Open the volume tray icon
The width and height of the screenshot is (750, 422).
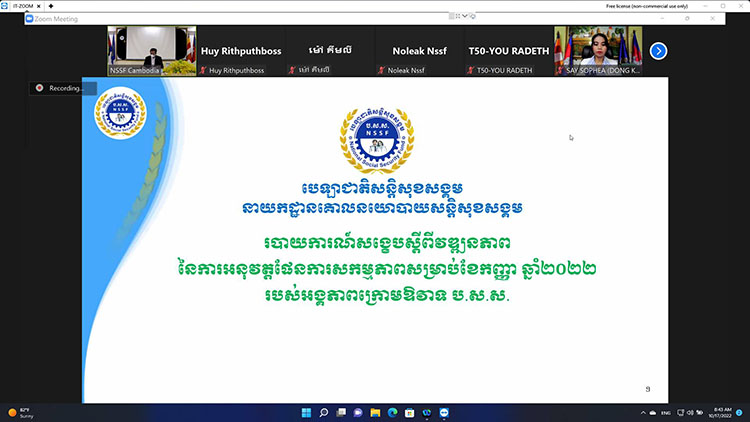point(690,412)
